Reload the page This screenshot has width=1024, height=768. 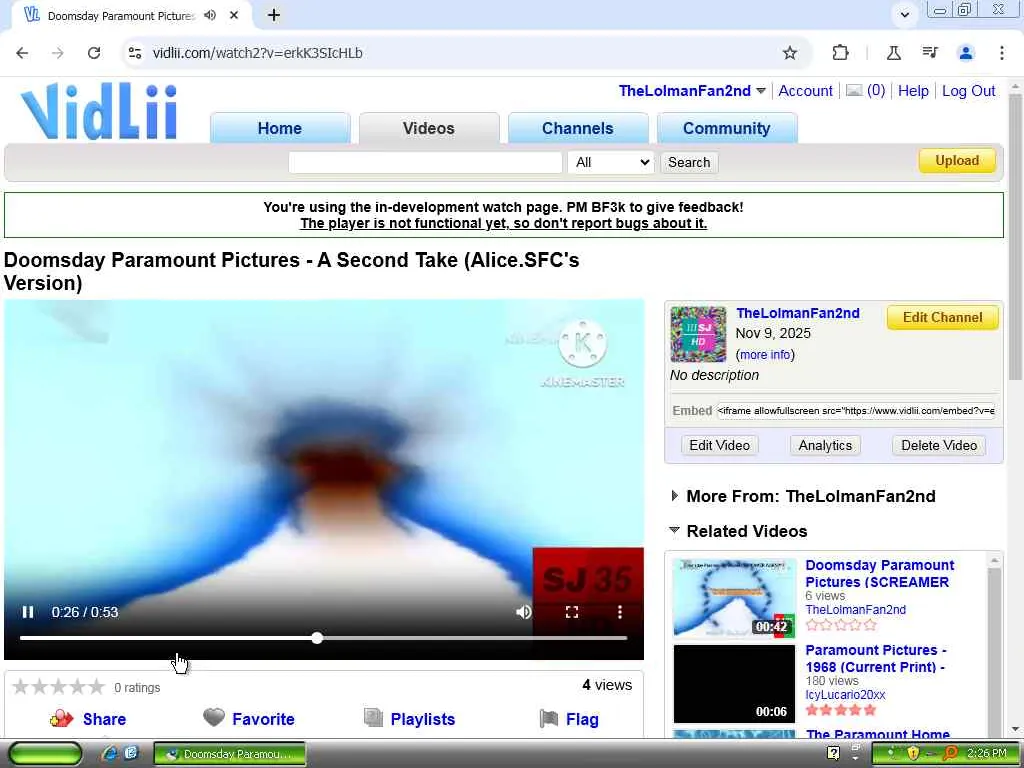tap(94, 53)
